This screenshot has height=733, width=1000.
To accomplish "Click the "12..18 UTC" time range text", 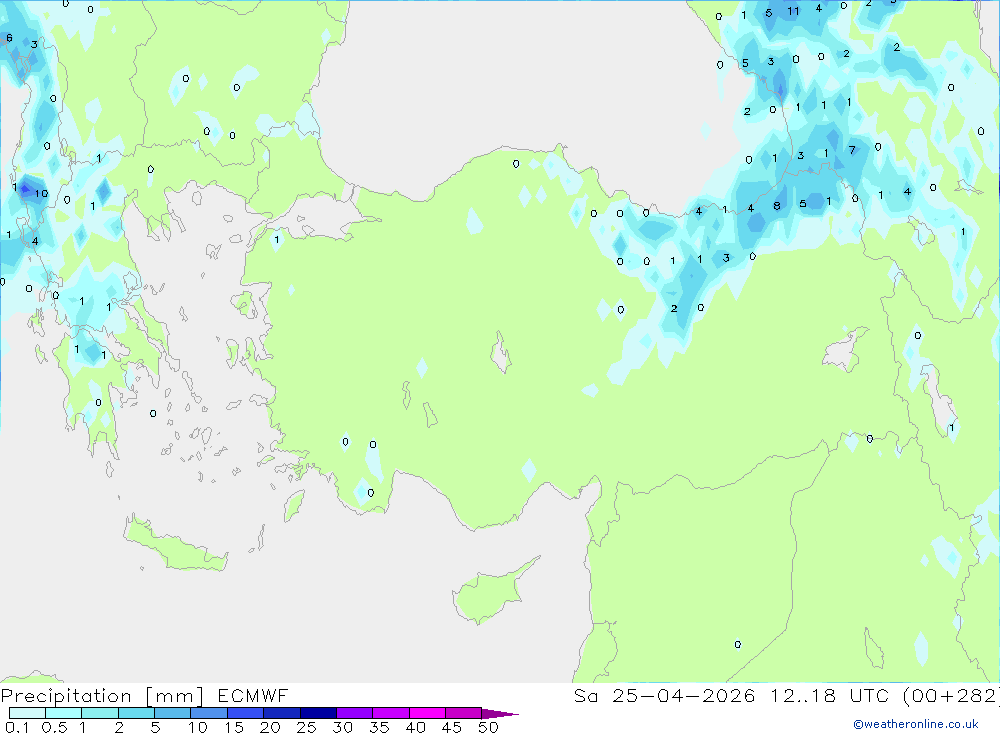I will pyautogui.click(x=829, y=695).
